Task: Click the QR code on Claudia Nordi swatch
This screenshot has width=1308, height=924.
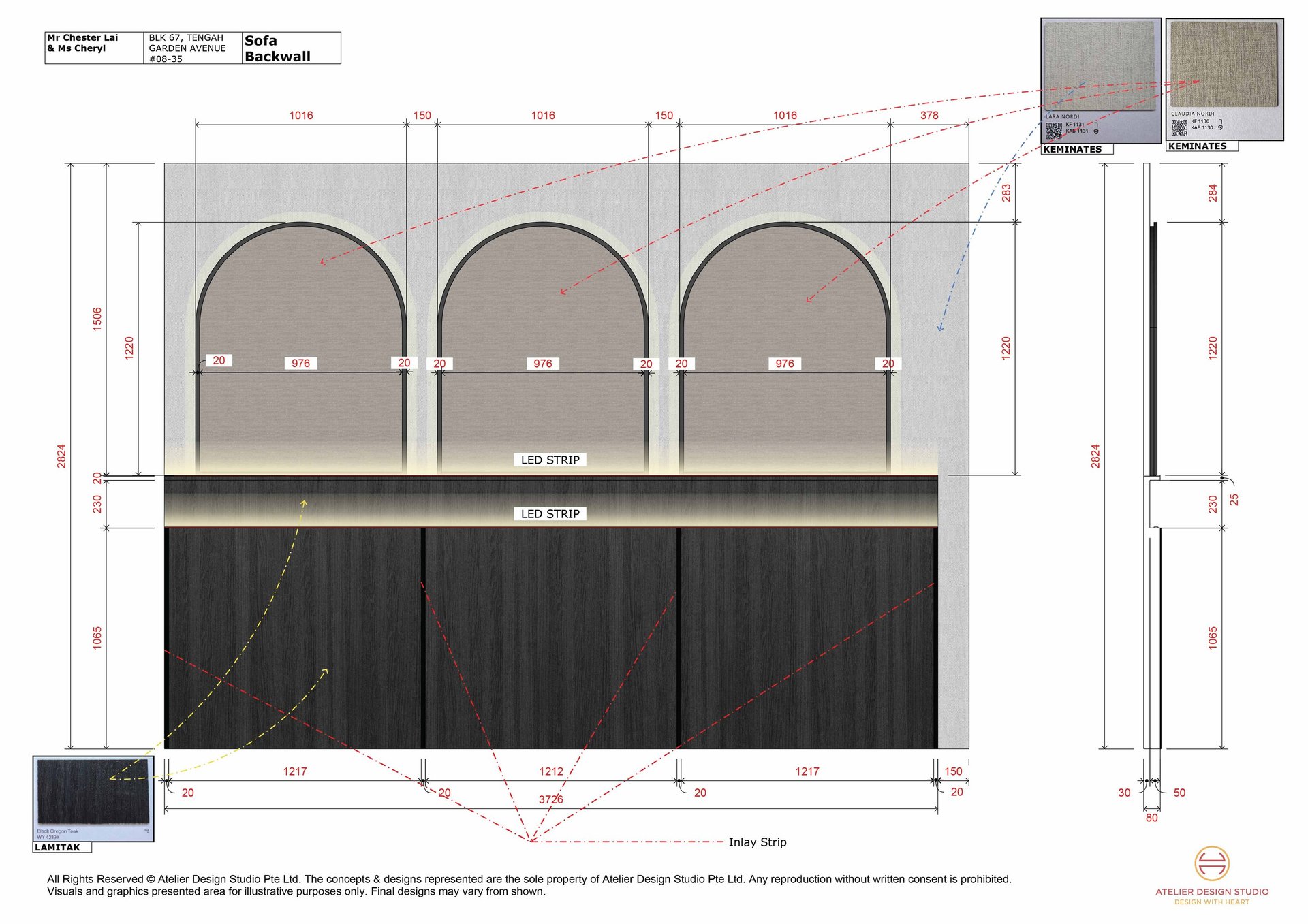Action: [x=1179, y=127]
